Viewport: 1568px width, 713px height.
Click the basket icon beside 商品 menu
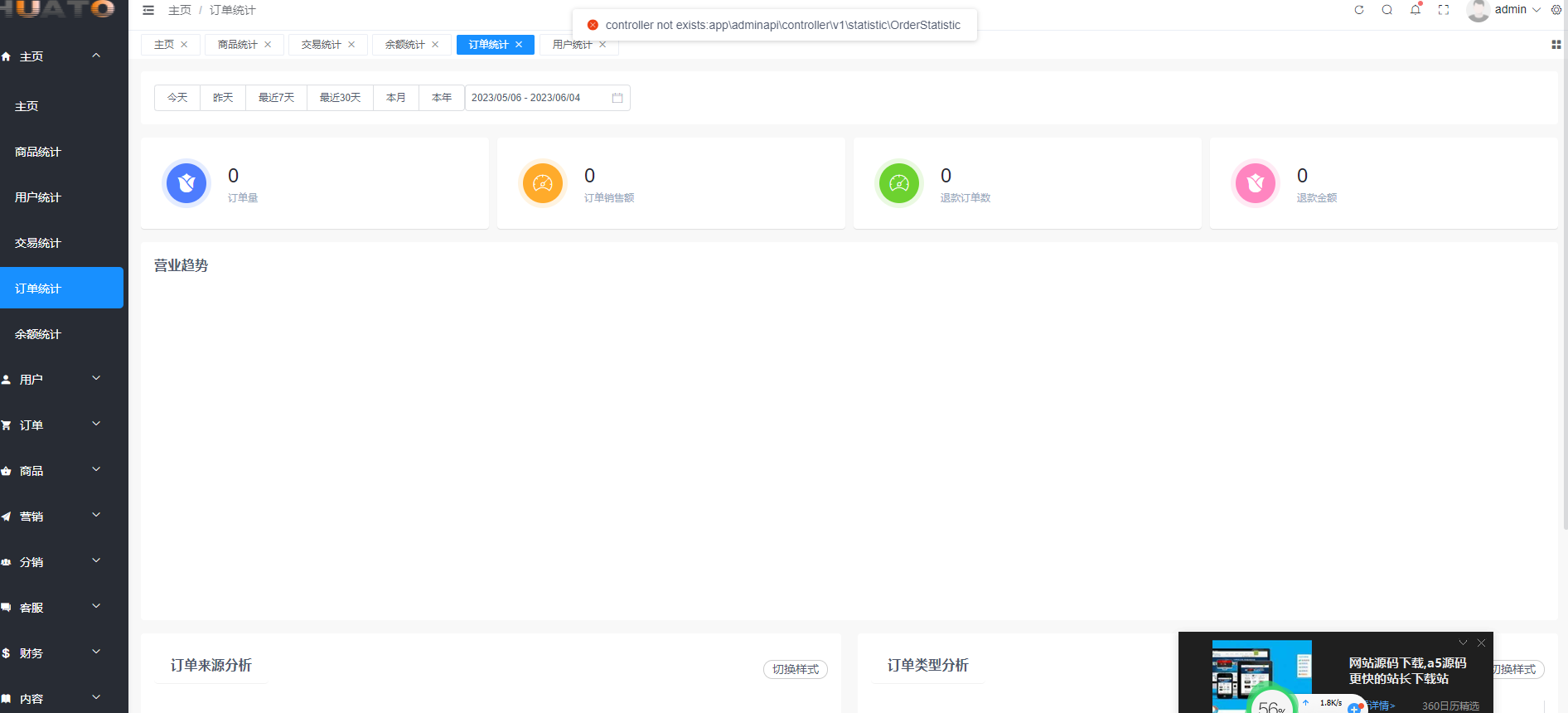(x=6, y=471)
